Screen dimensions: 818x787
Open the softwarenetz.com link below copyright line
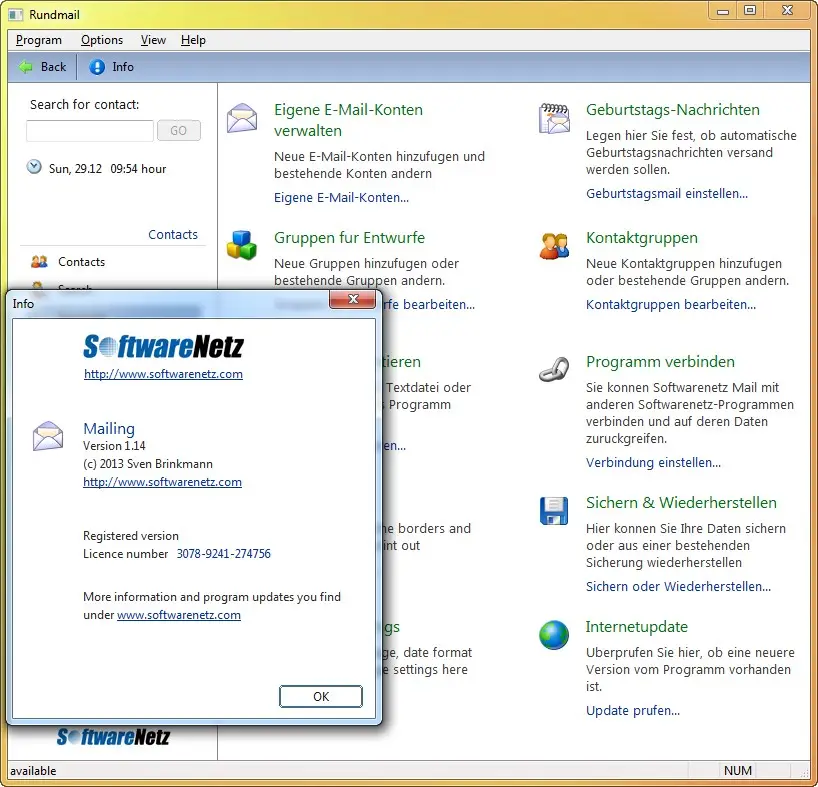(x=162, y=482)
